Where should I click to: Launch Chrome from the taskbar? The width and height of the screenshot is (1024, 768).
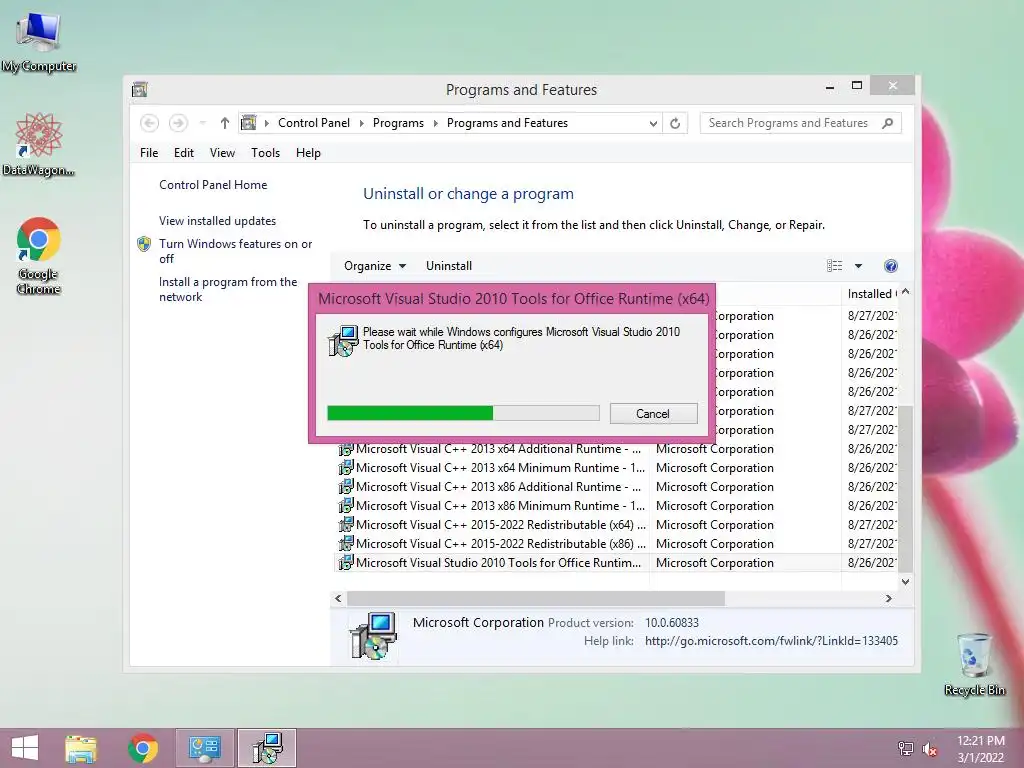pos(143,748)
